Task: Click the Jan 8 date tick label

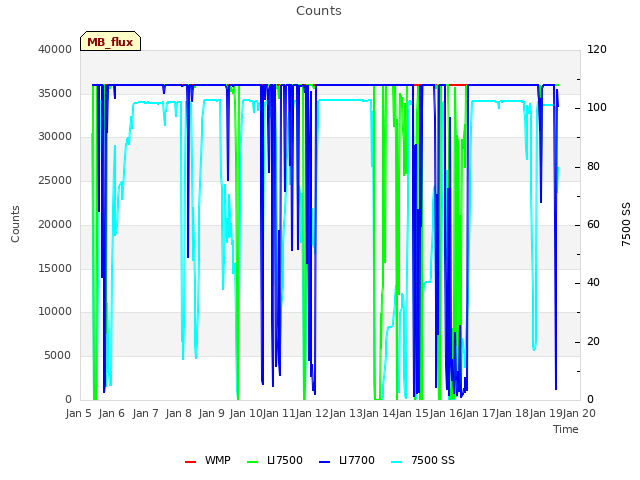Action: 178,413
